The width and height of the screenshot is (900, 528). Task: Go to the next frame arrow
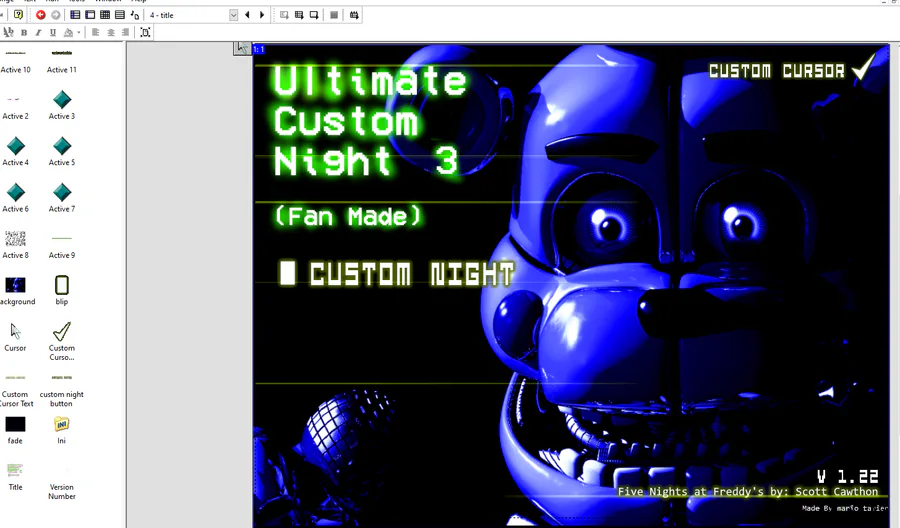pyautogui.click(x=262, y=15)
